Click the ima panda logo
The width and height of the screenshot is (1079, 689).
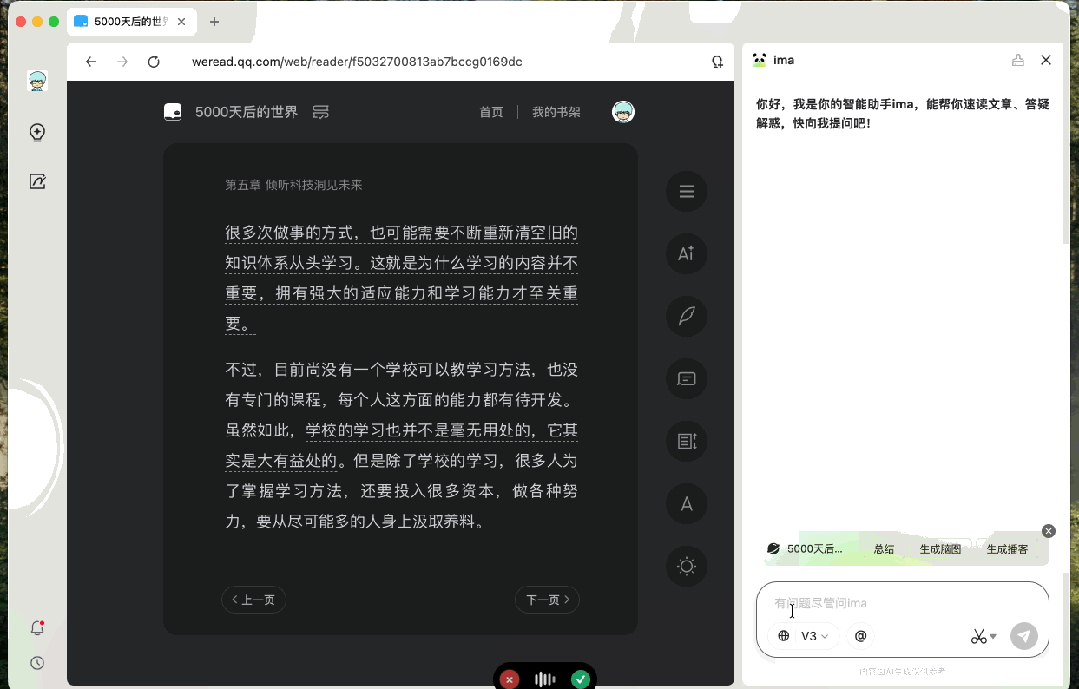point(760,60)
